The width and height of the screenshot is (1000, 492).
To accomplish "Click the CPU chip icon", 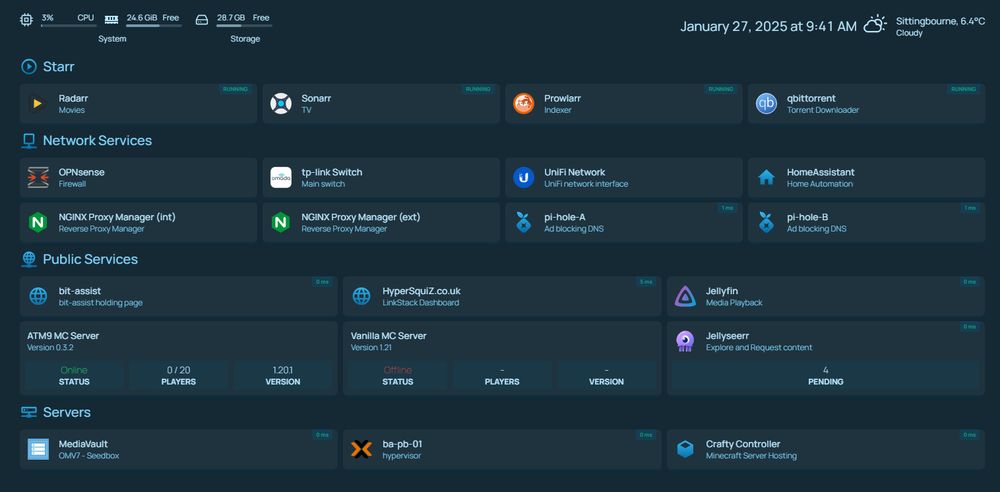I will pyautogui.click(x=26, y=20).
